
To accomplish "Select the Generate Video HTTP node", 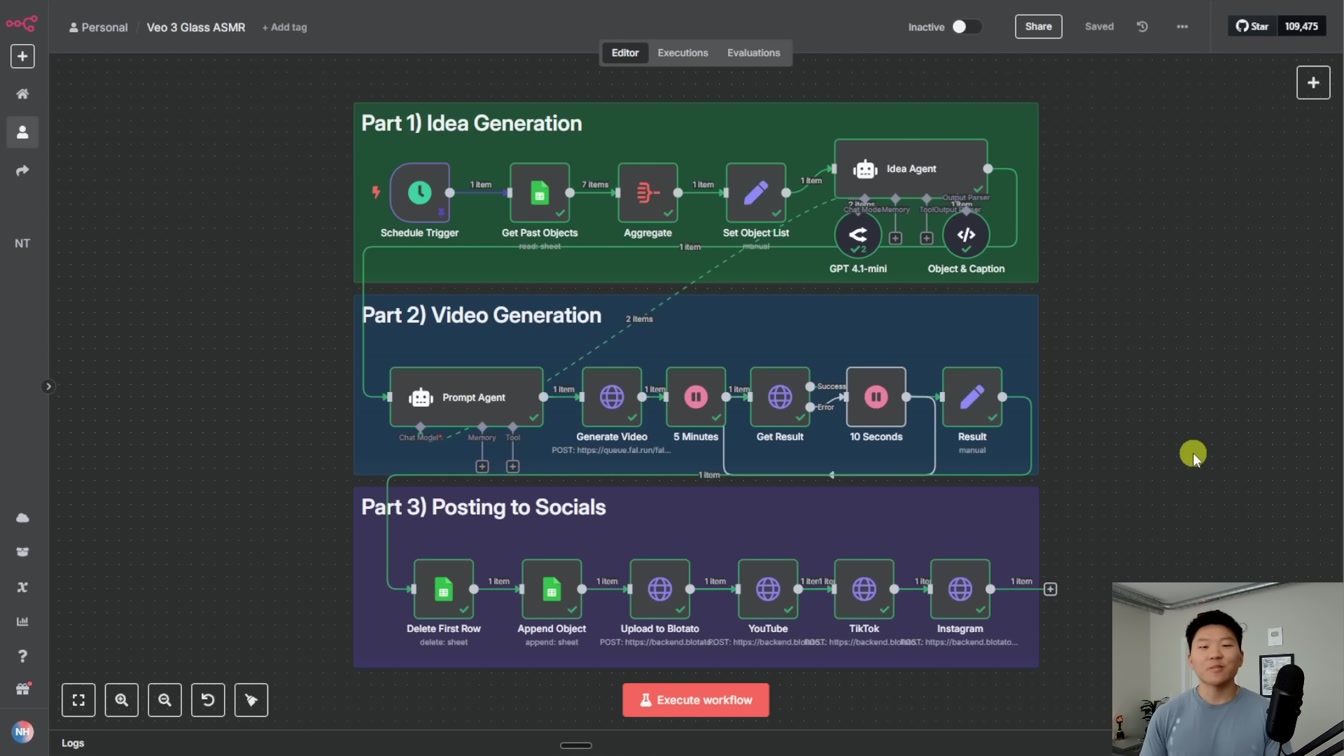I will [x=612, y=397].
